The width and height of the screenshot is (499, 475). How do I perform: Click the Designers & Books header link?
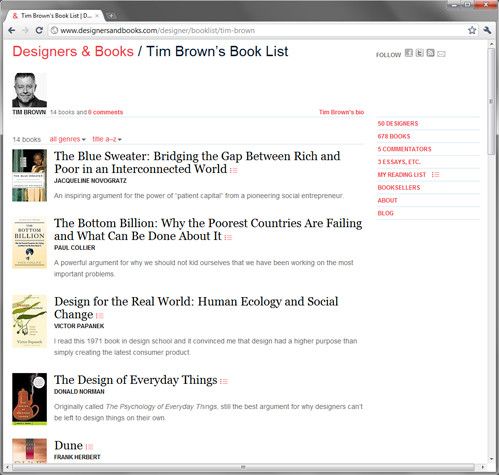click(x=73, y=52)
